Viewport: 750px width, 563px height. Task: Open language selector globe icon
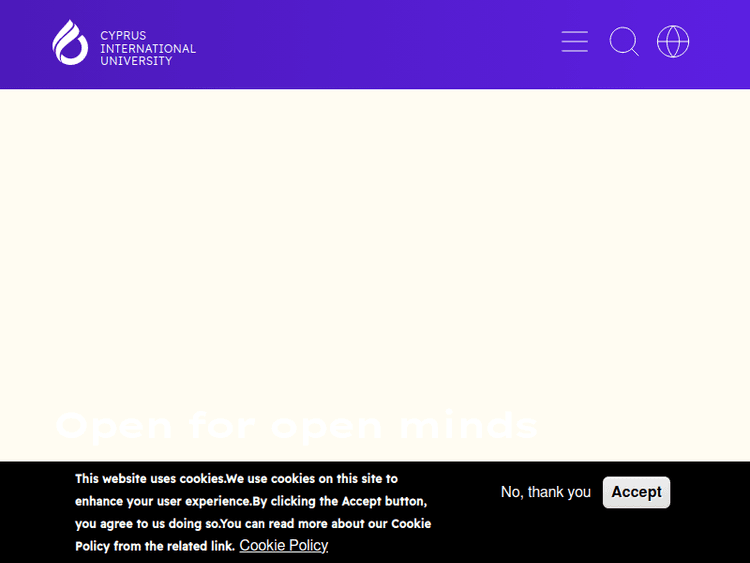(673, 42)
